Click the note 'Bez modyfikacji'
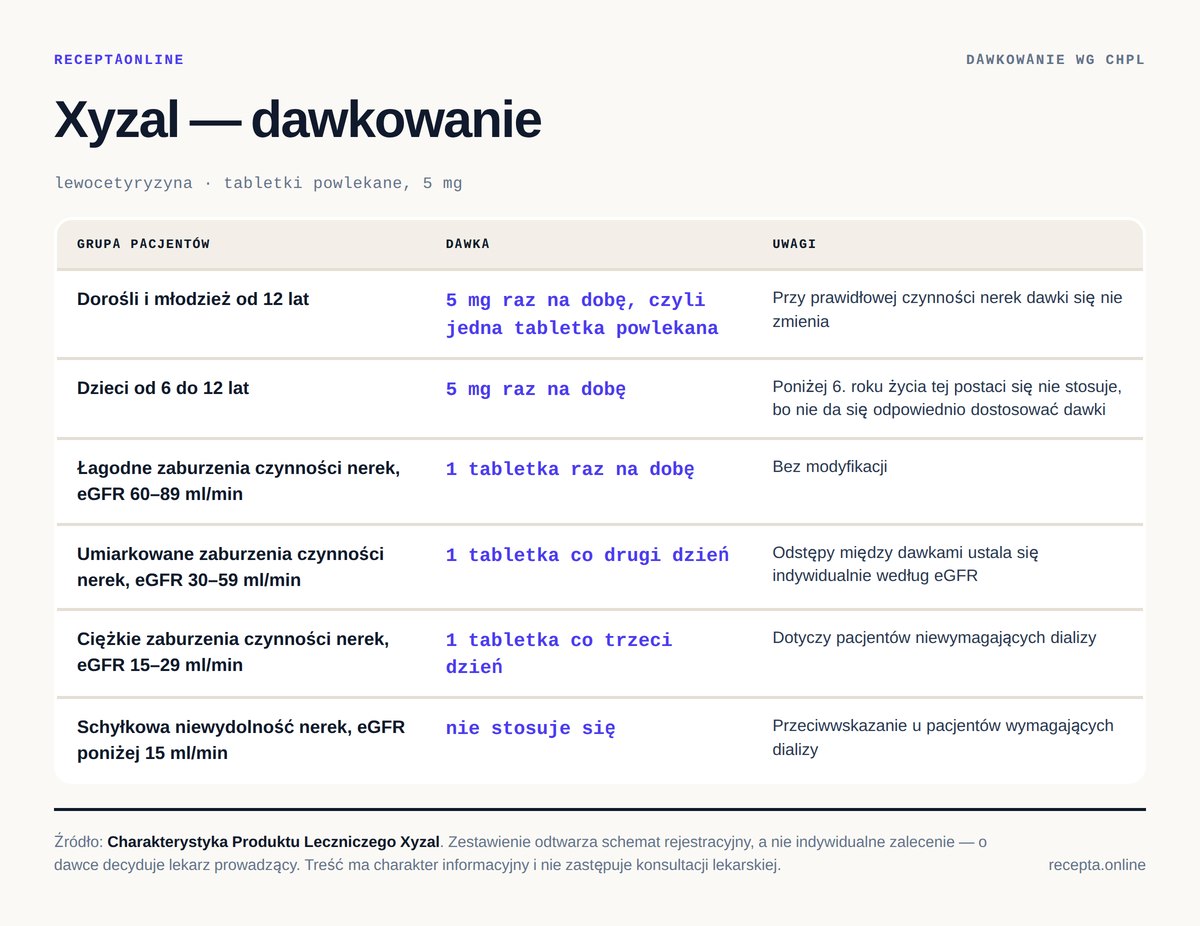1200x926 pixels. click(830, 467)
